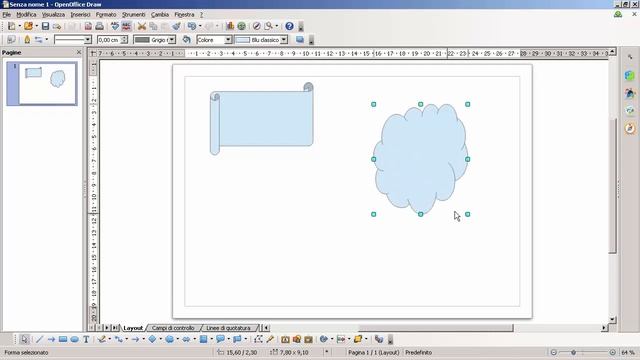
Task: Select the Callouts speech bubble tool
Action: click(x=220, y=339)
